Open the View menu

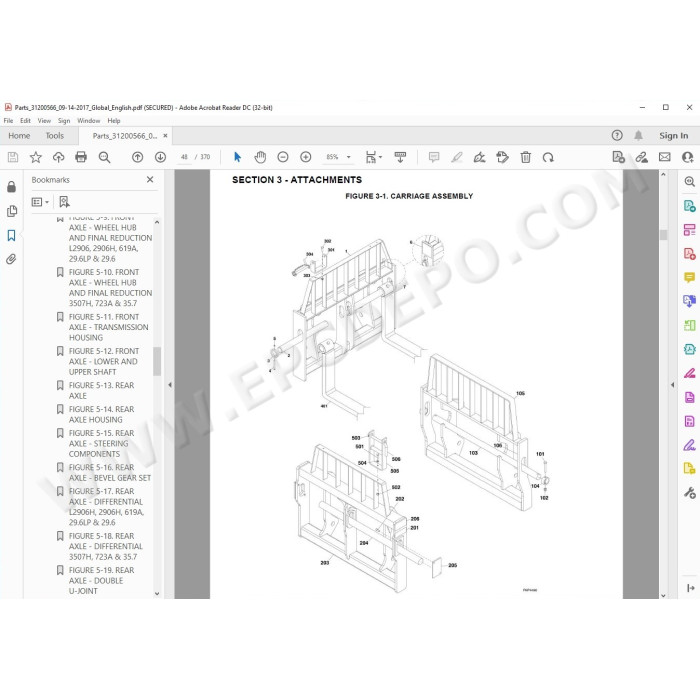click(x=44, y=121)
